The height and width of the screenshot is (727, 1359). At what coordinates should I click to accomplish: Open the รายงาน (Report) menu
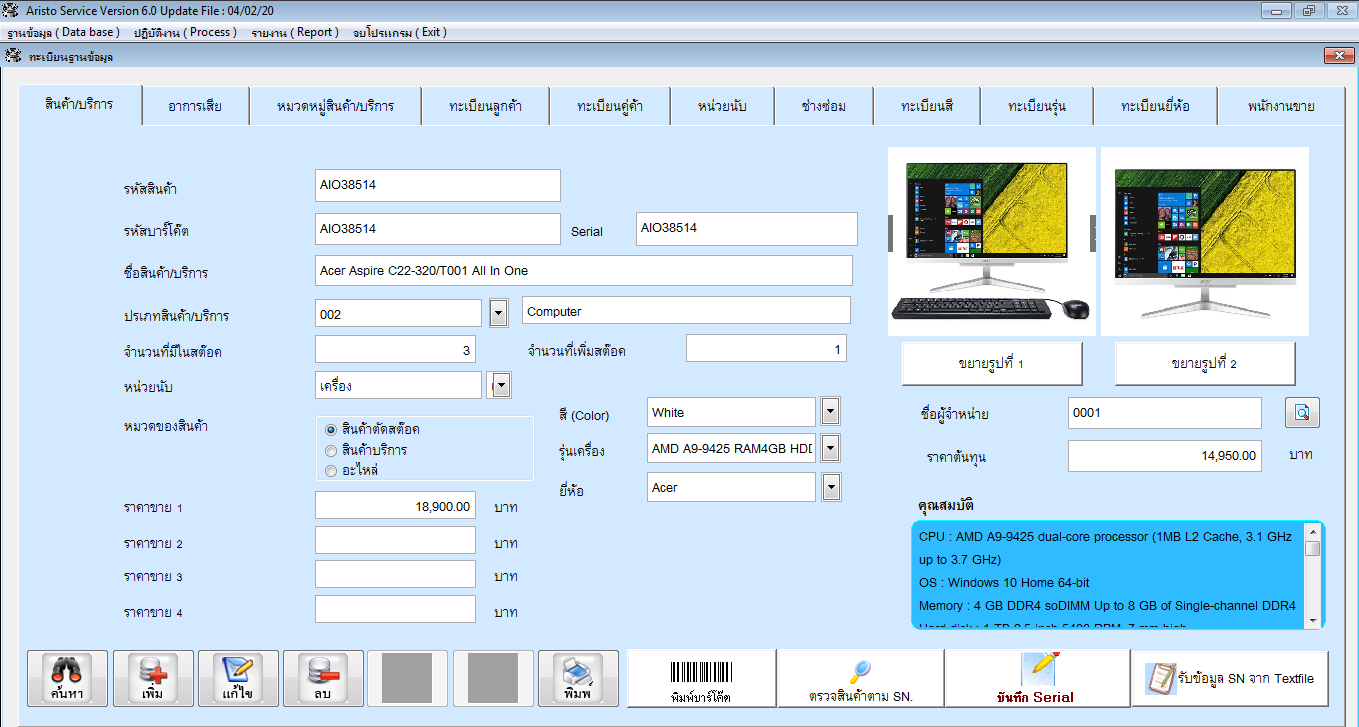296,32
